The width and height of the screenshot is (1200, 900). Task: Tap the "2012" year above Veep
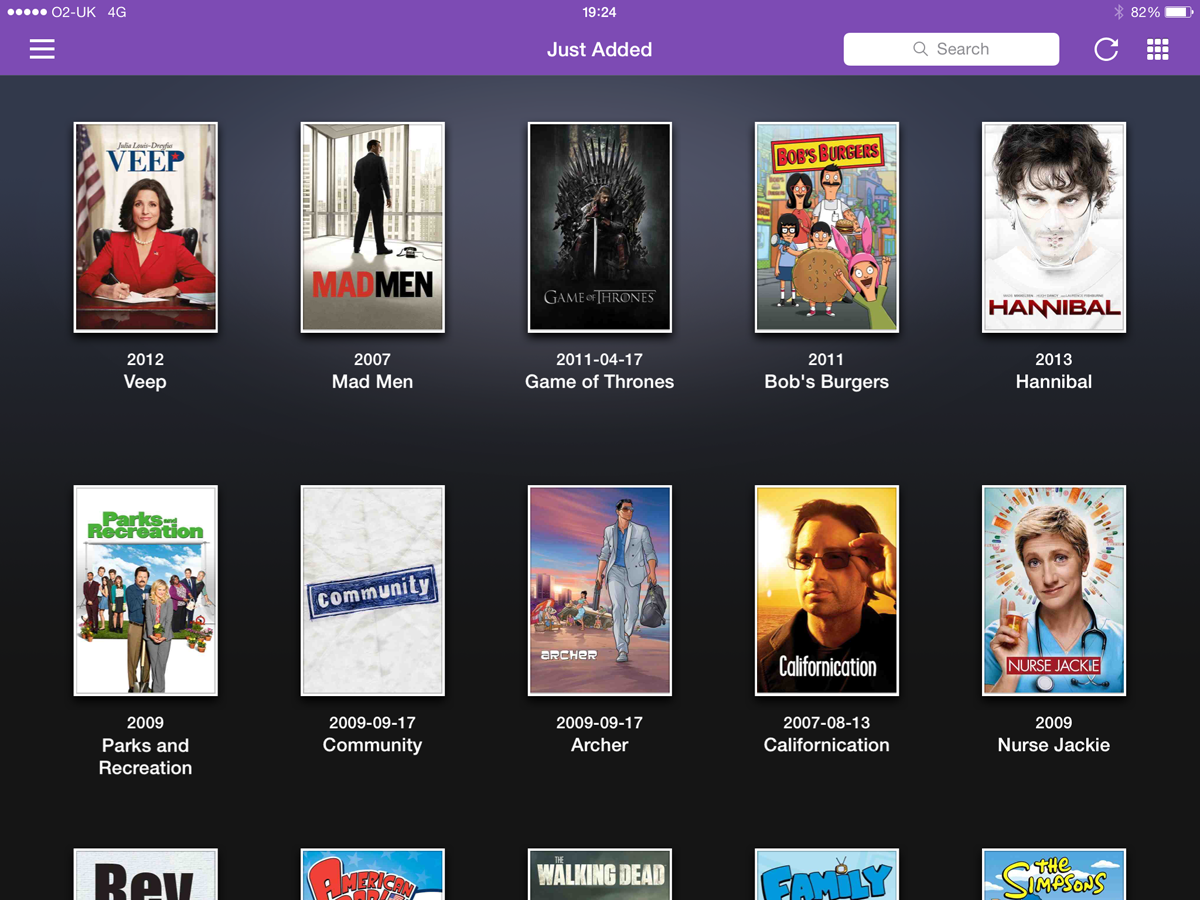click(x=145, y=359)
